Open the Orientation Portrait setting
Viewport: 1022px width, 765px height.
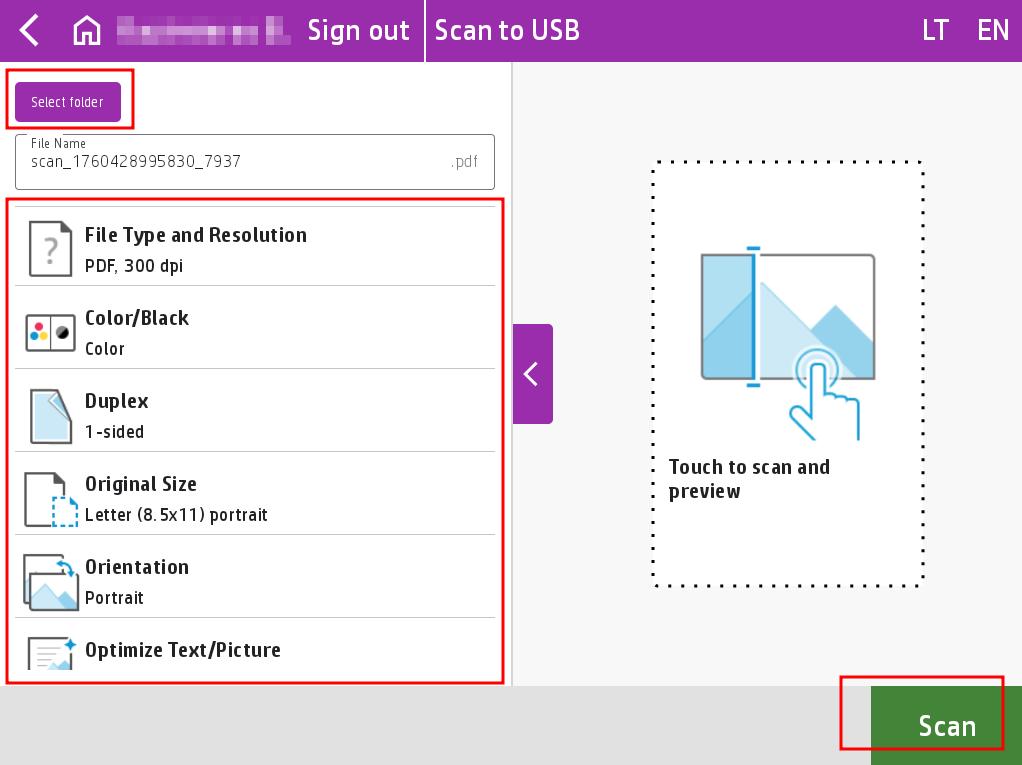click(x=290, y=582)
